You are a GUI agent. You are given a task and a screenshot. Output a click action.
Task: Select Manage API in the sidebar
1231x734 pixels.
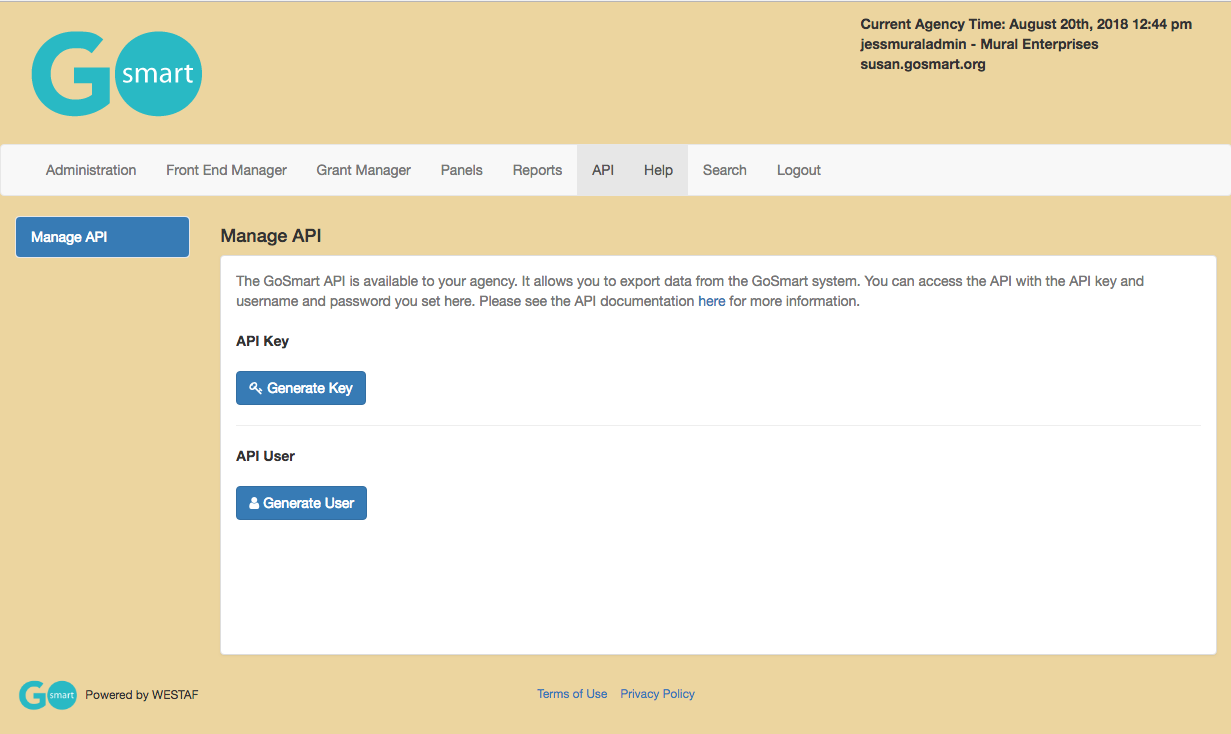(102, 237)
